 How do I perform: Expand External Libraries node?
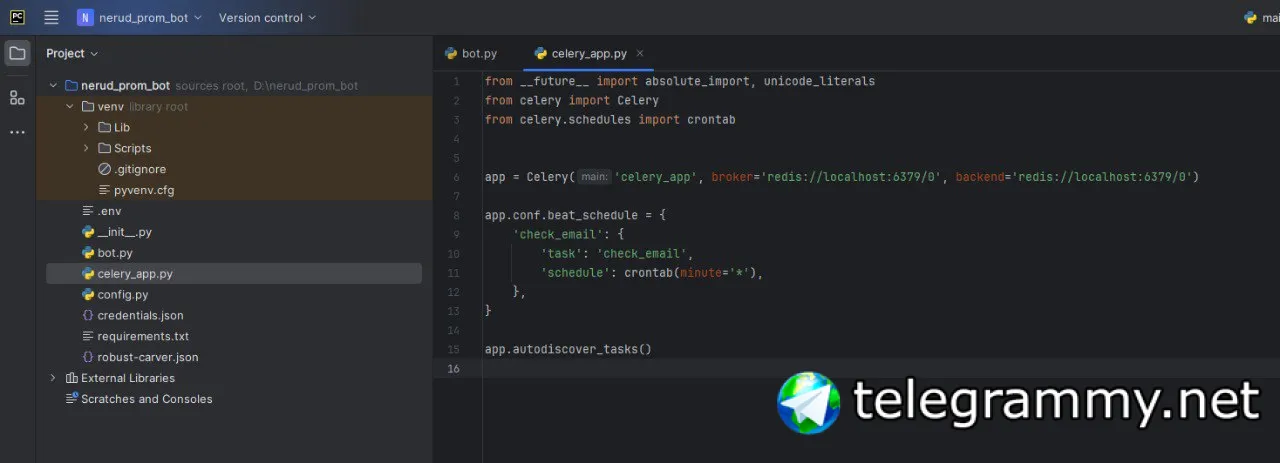(x=53, y=378)
